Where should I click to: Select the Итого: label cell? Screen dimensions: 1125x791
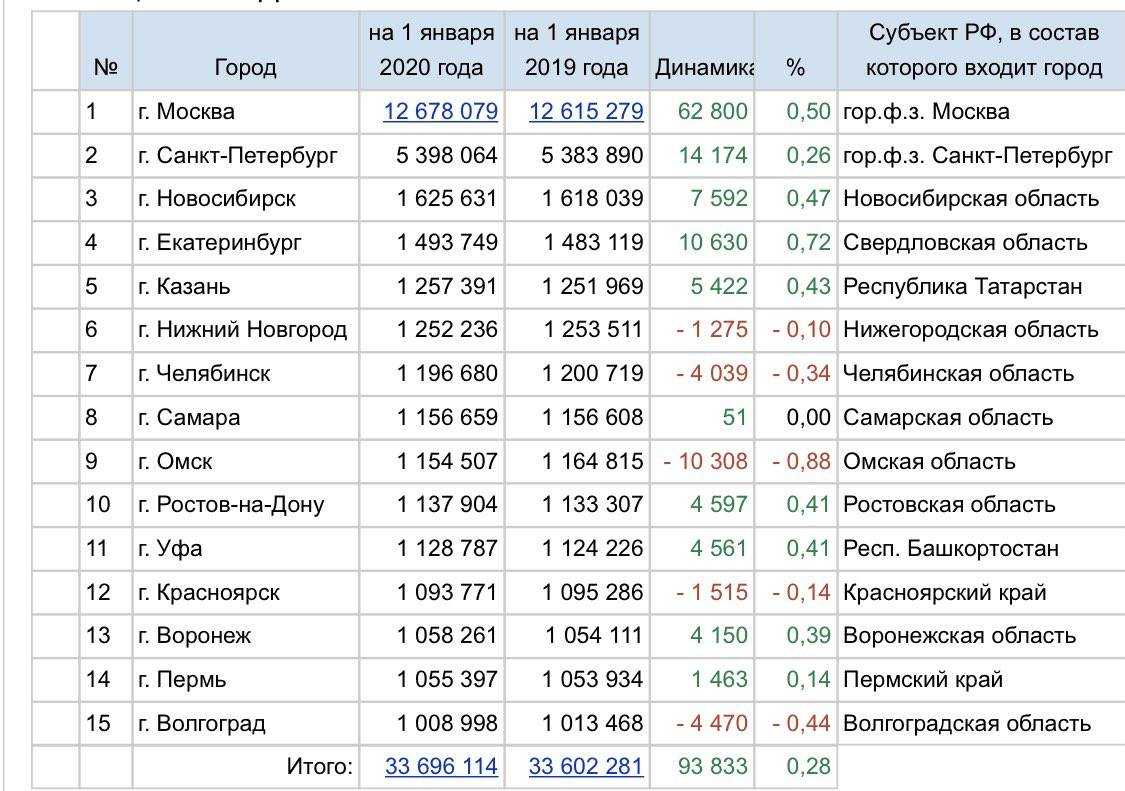click(245, 766)
